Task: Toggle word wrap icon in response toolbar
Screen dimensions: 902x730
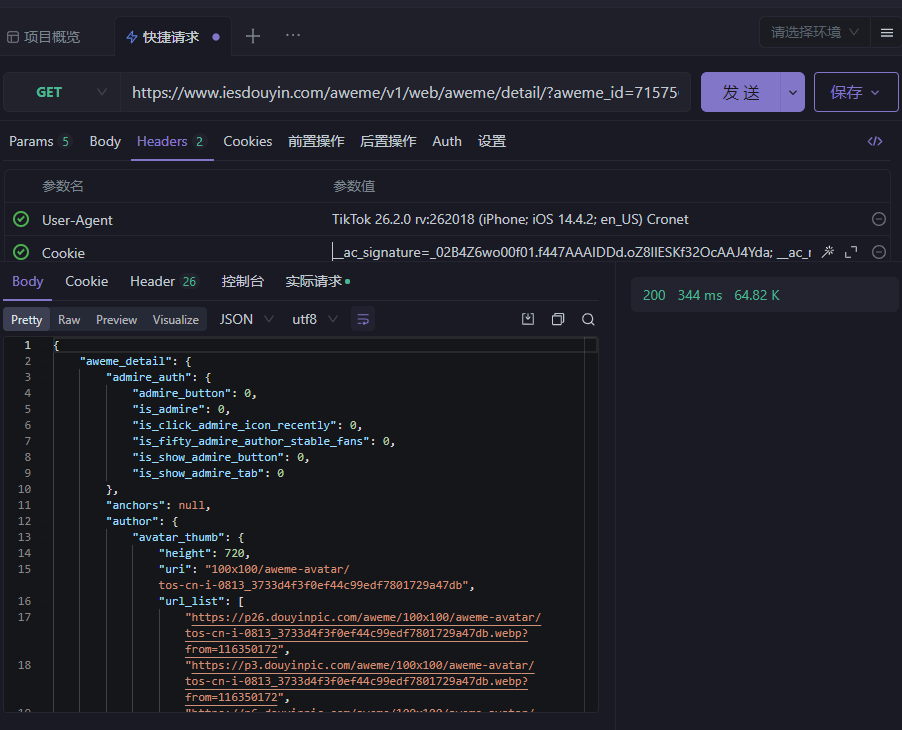Action: [x=363, y=319]
